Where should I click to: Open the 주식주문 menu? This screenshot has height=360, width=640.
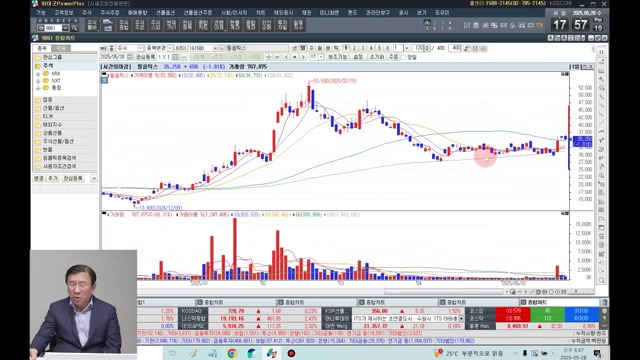[x=109, y=13]
